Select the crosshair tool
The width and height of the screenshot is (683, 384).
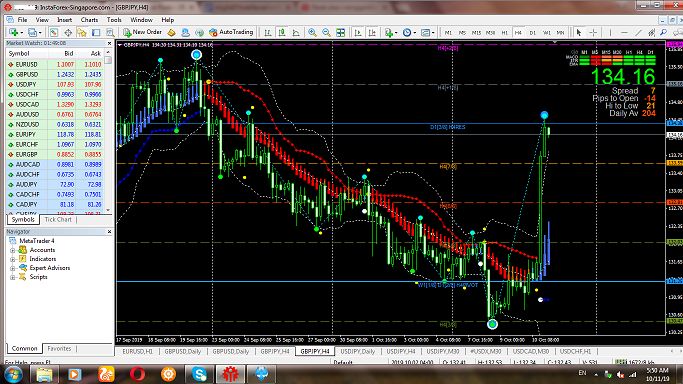(x=593, y=32)
